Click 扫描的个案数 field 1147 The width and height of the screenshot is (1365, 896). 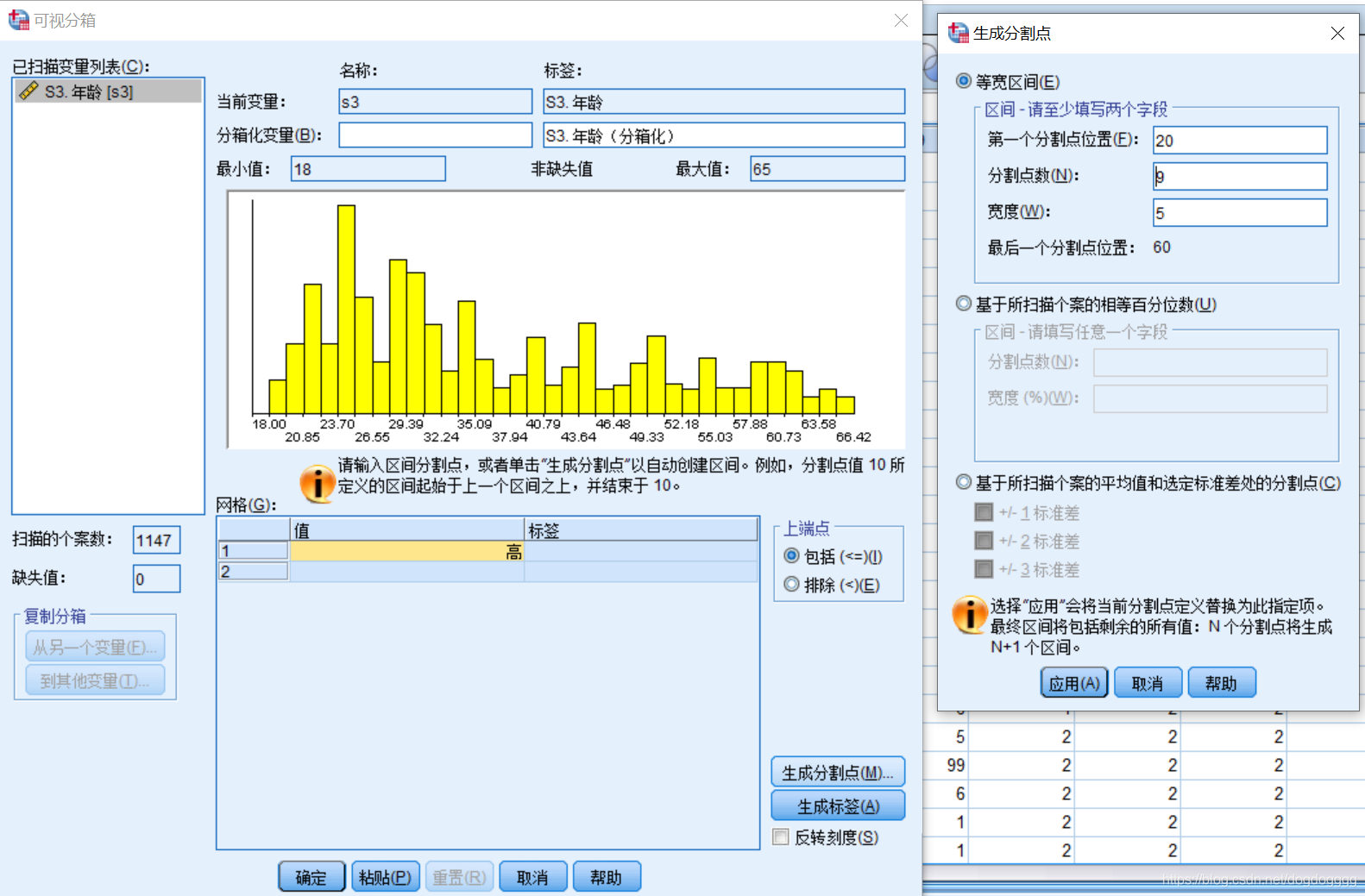[157, 540]
